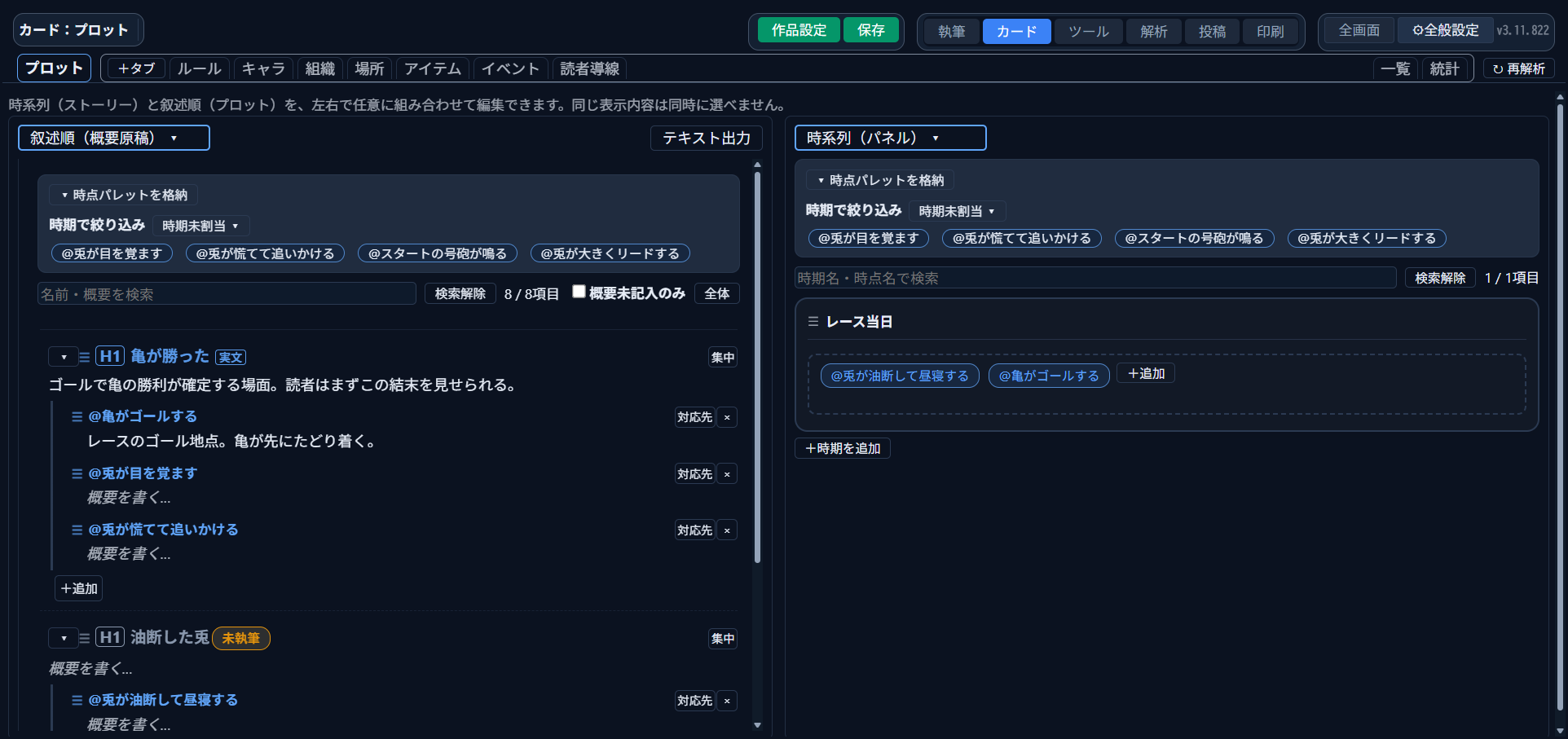Click drag handle for @亀がゴールする item
The width and height of the screenshot is (1568, 739).
point(77,416)
